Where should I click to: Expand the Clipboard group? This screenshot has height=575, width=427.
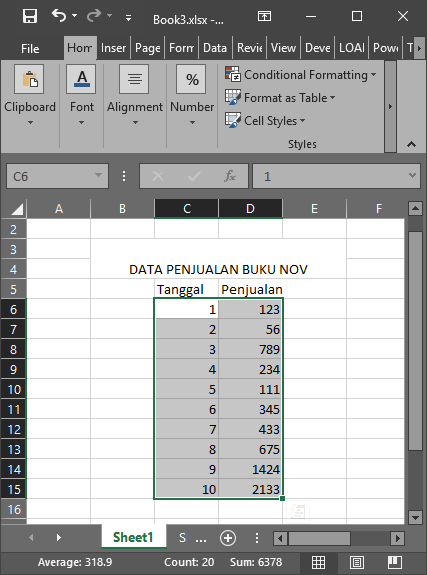[x=30, y=96]
